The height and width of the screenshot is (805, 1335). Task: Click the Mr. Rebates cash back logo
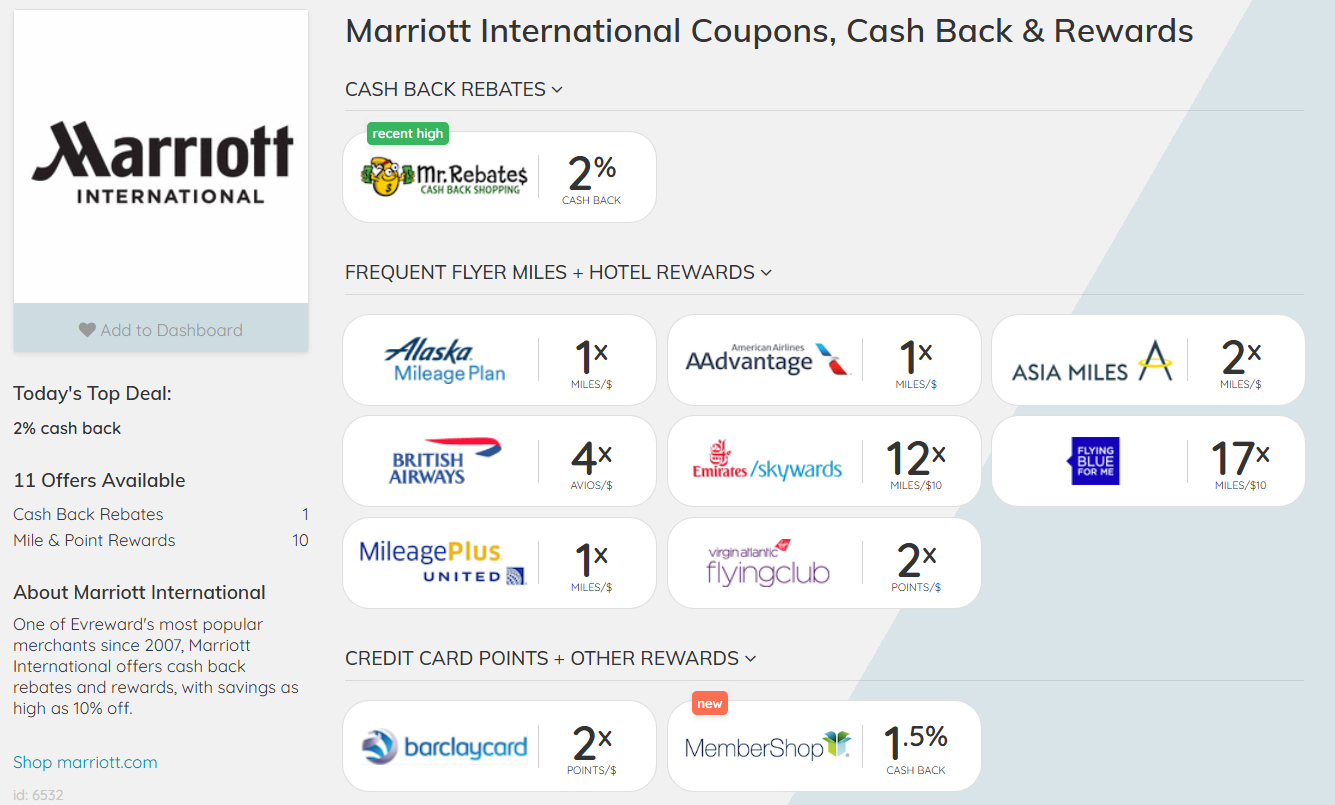[442, 177]
